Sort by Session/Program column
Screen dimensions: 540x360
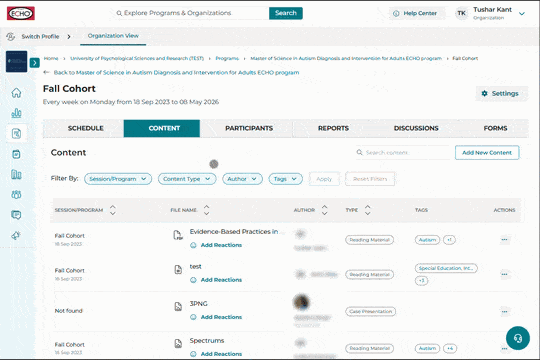(113, 210)
